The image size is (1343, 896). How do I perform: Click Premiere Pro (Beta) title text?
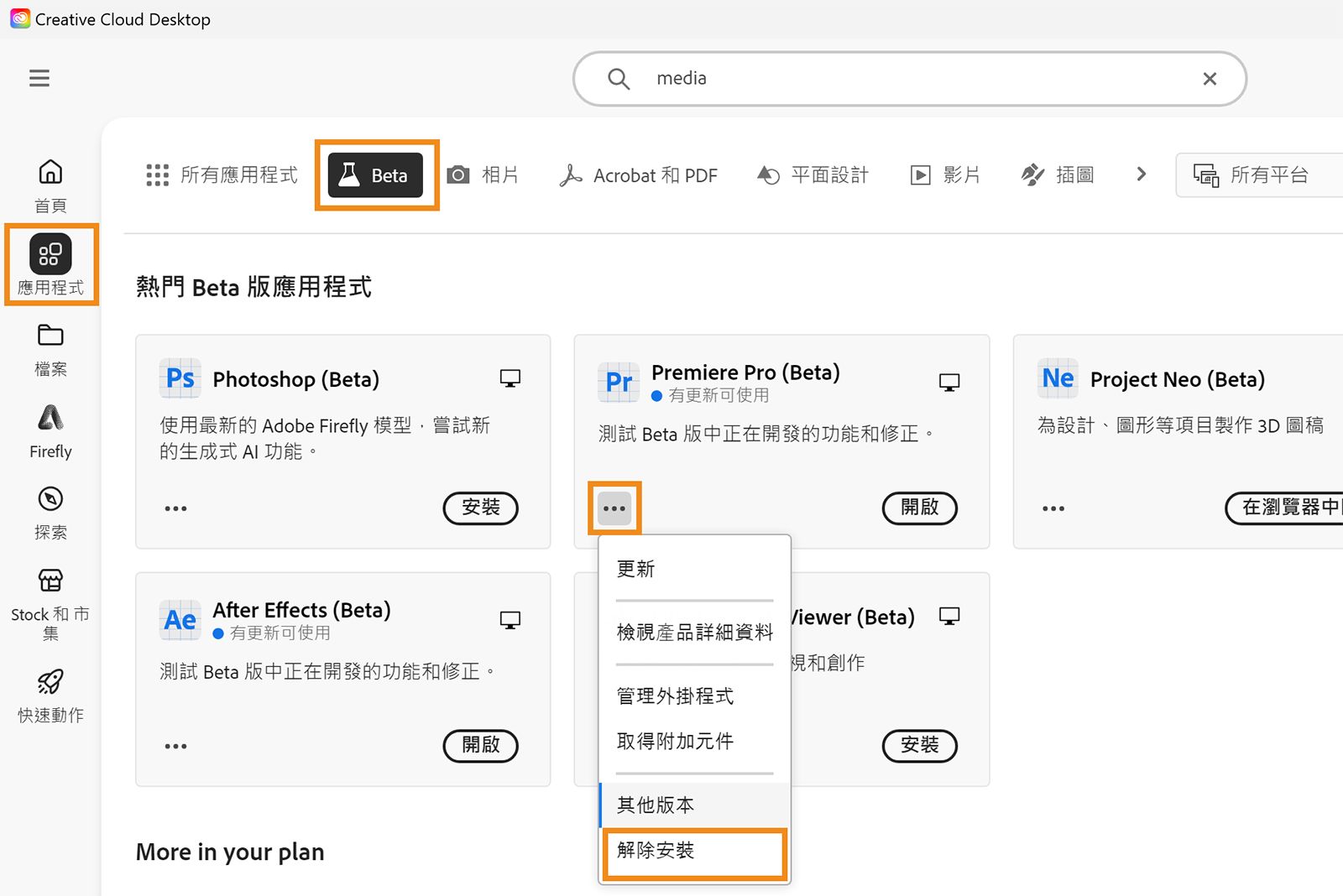pos(745,372)
